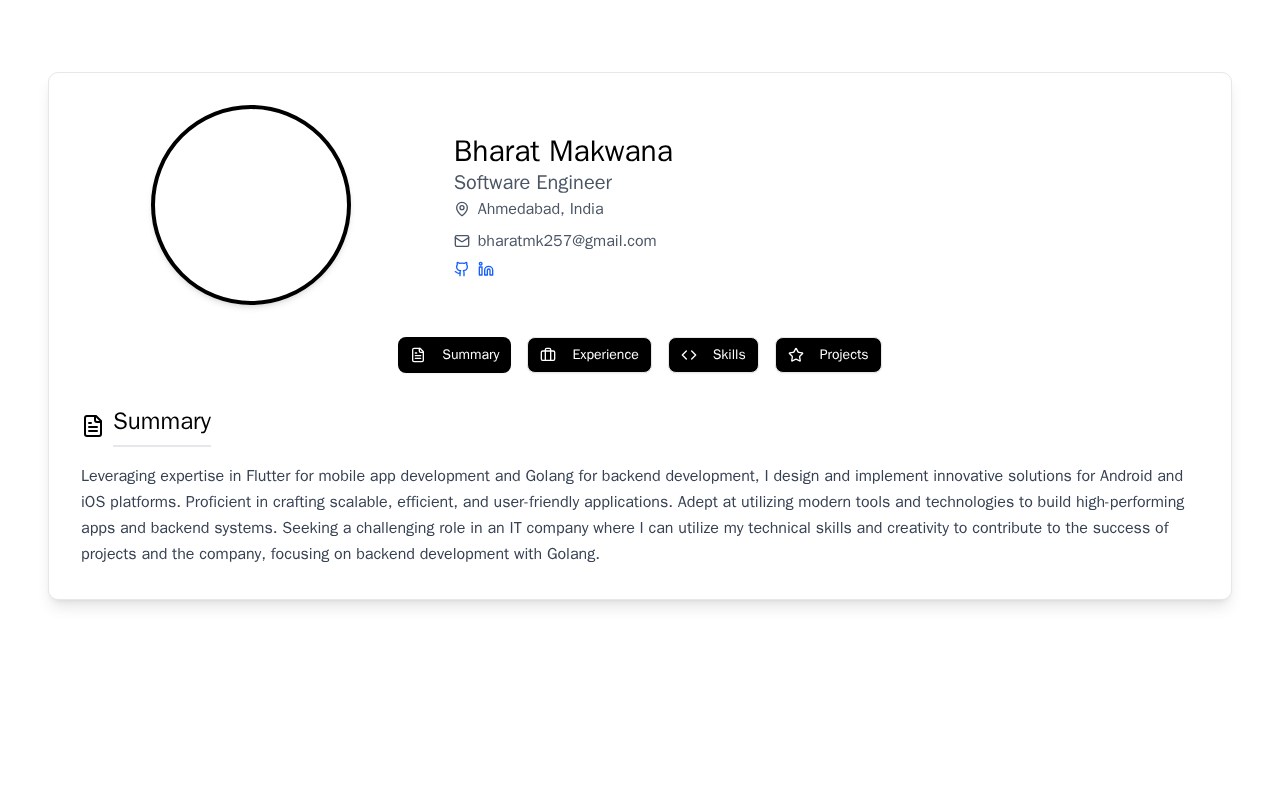The height and width of the screenshot is (800, 1280).
Task: Click the star icon in Projects tab
Action: pyautogui.click(x=796, y=355)
